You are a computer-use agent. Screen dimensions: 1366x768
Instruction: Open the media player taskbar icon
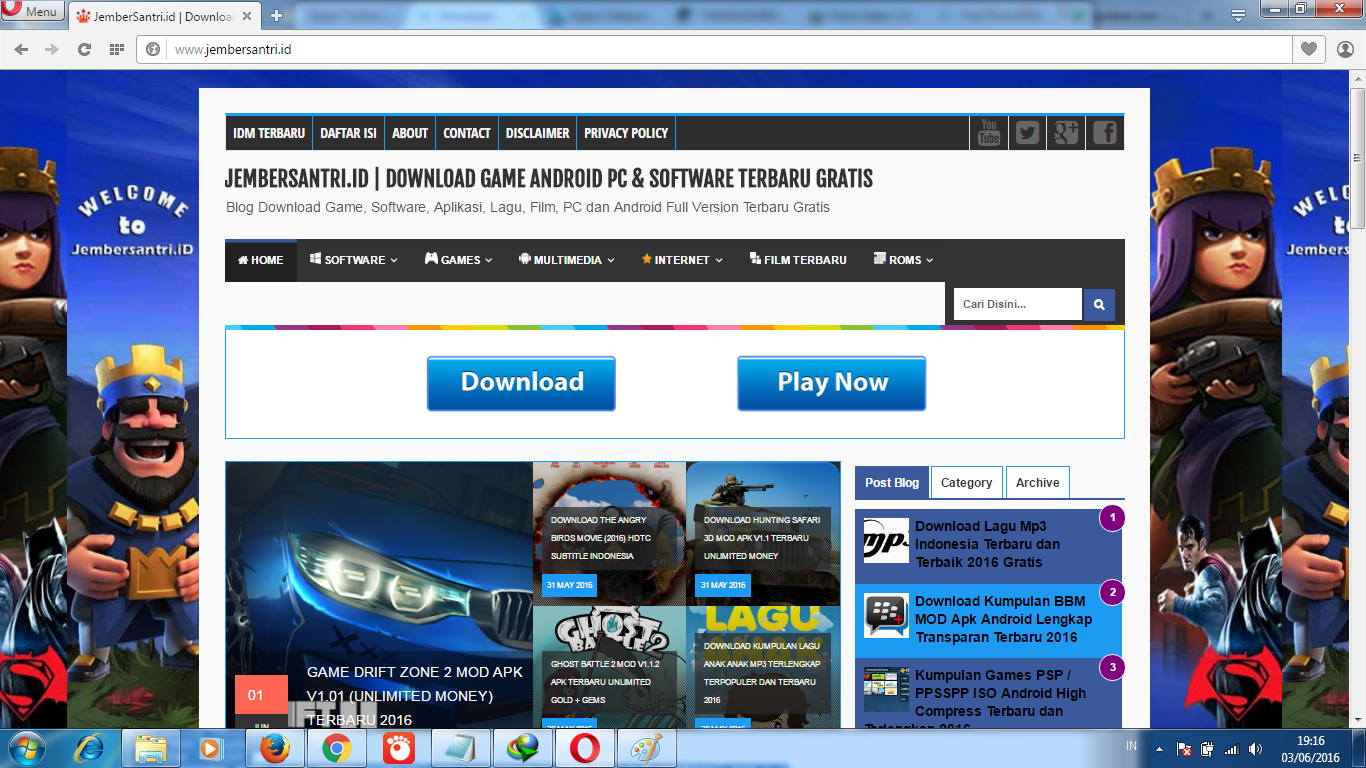211,748
